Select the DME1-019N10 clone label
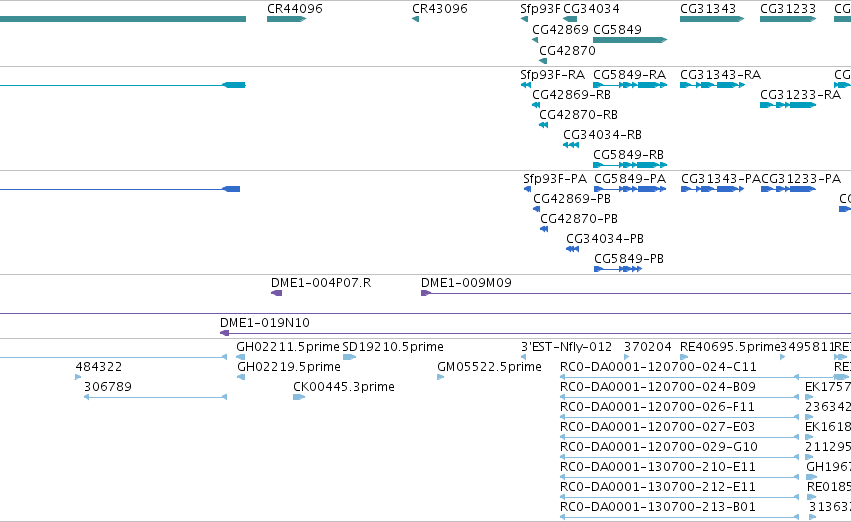This screenshot has width=851, height=522. click(265, 323)
